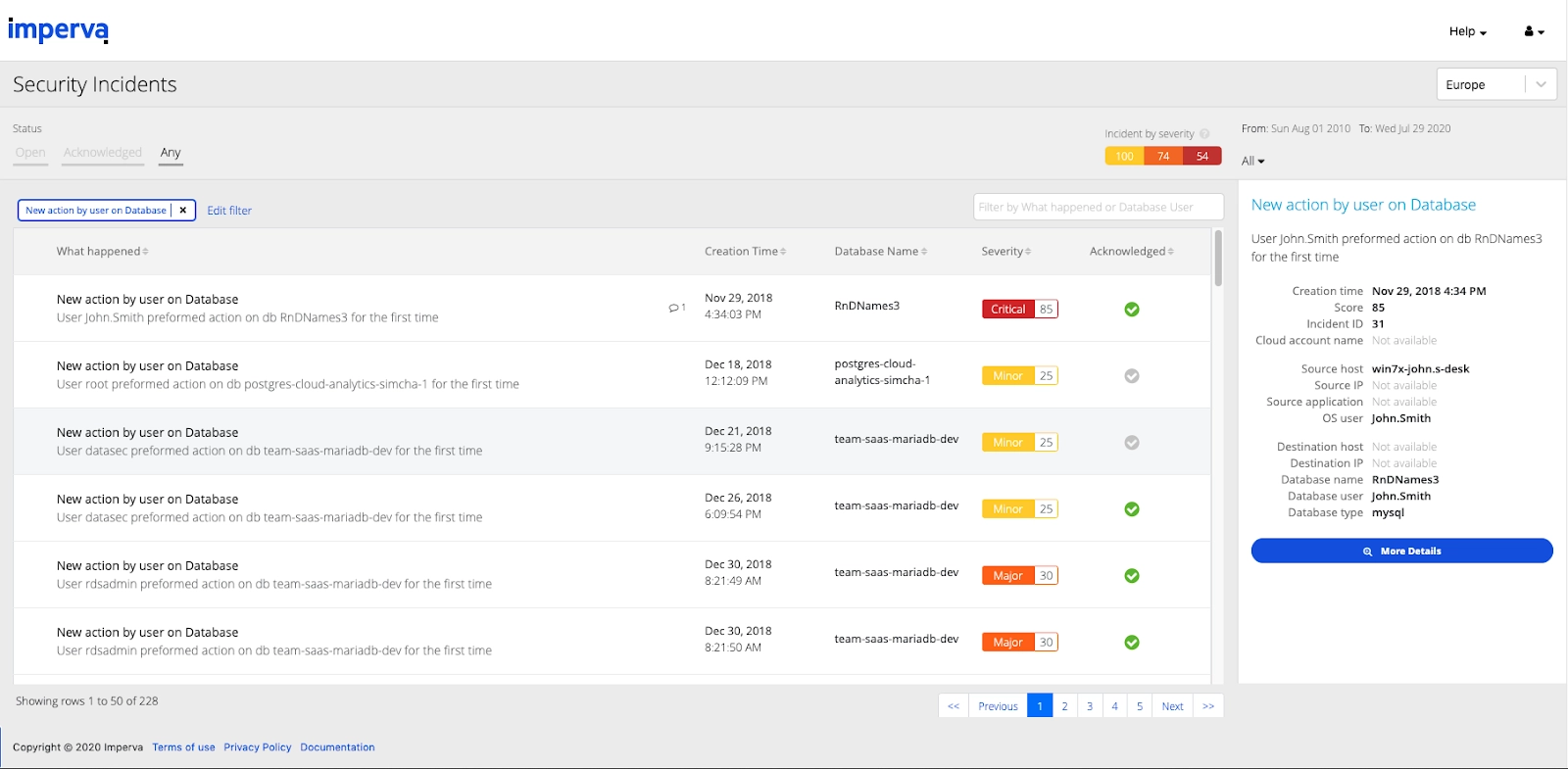Click the Major 30 badge for 8:21:49 AM row
1568x769 pixels.
coord(1019,576)
